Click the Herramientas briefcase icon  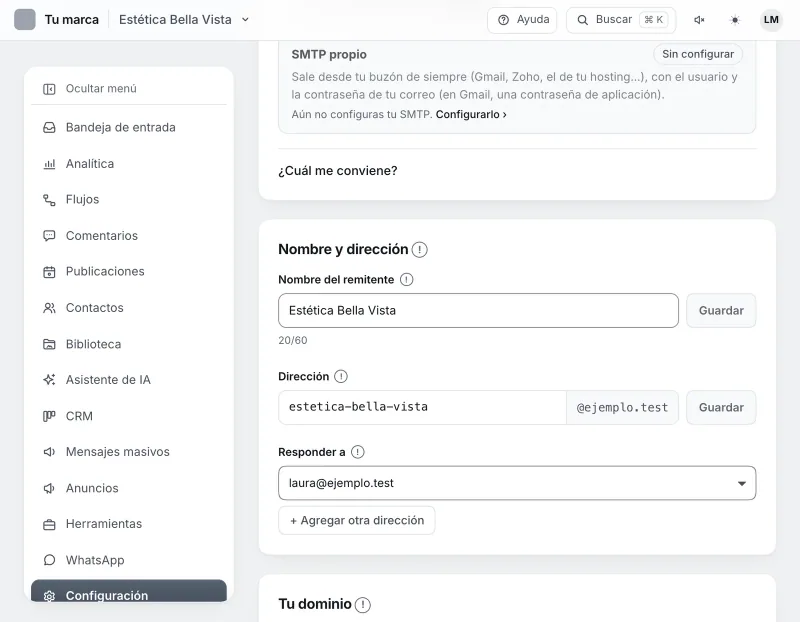coord(49,525)
